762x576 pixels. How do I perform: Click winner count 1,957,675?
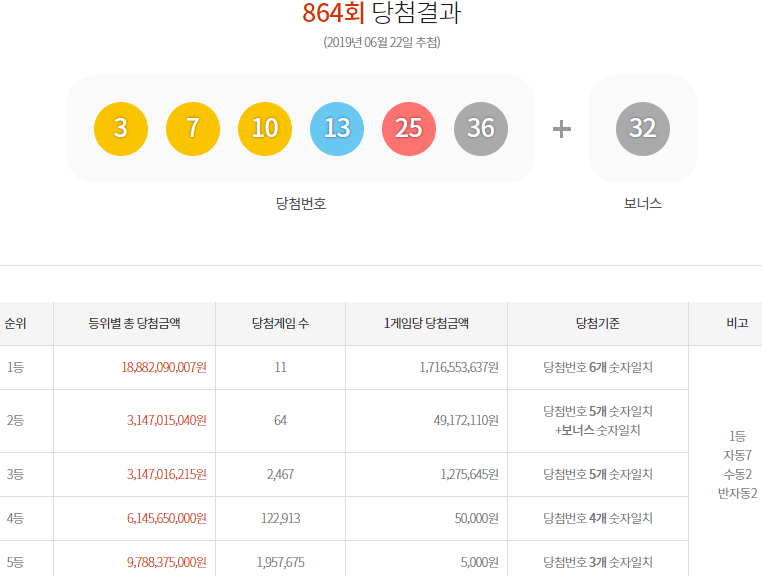point(280,562)
